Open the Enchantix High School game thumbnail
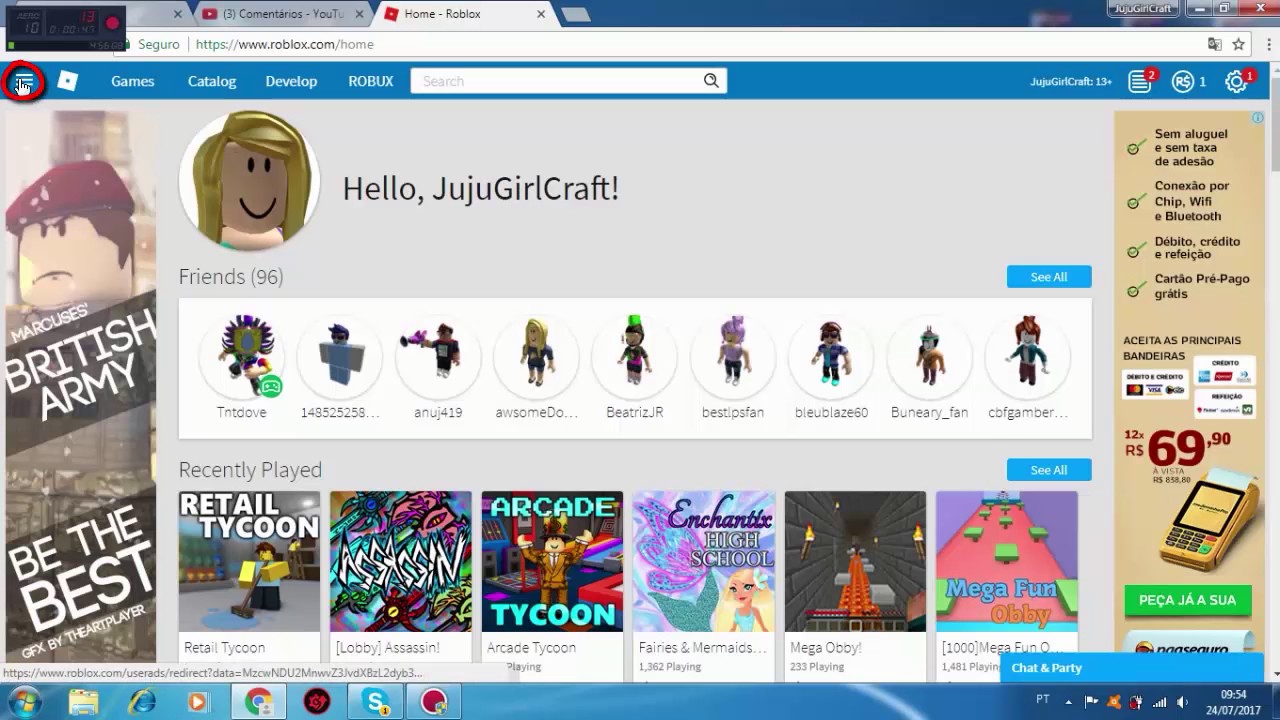Viewport: 1280px width, 720px height. [704, 561]
